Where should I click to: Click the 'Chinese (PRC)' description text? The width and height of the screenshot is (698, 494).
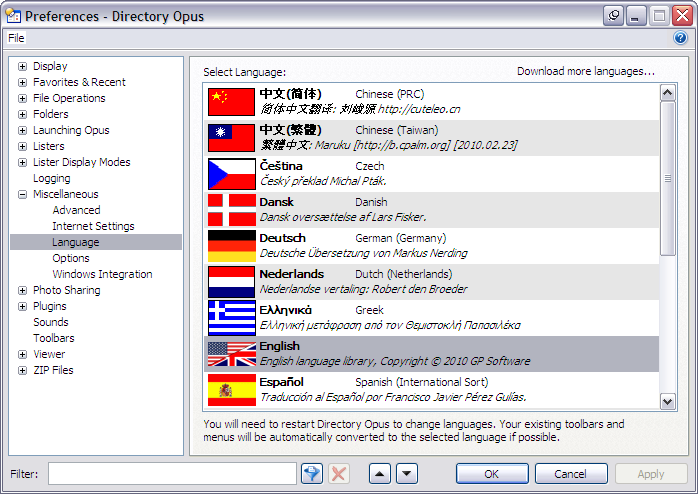click(390, 94)
